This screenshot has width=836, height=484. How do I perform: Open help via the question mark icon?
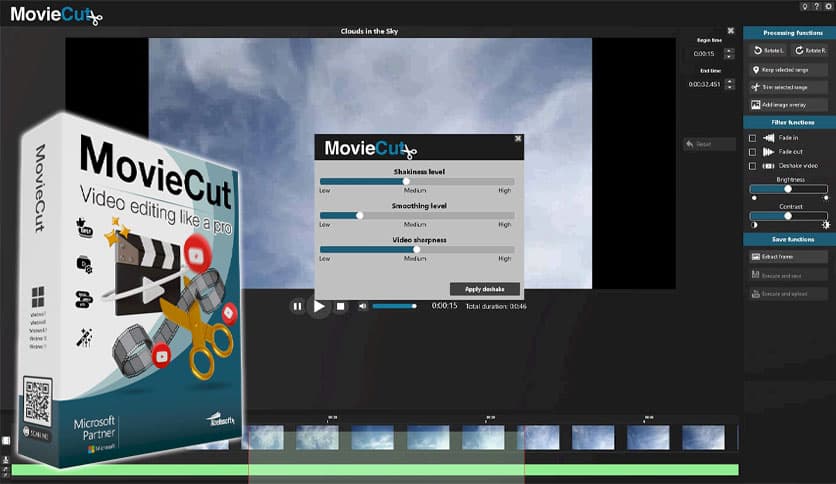pos(816,6)
